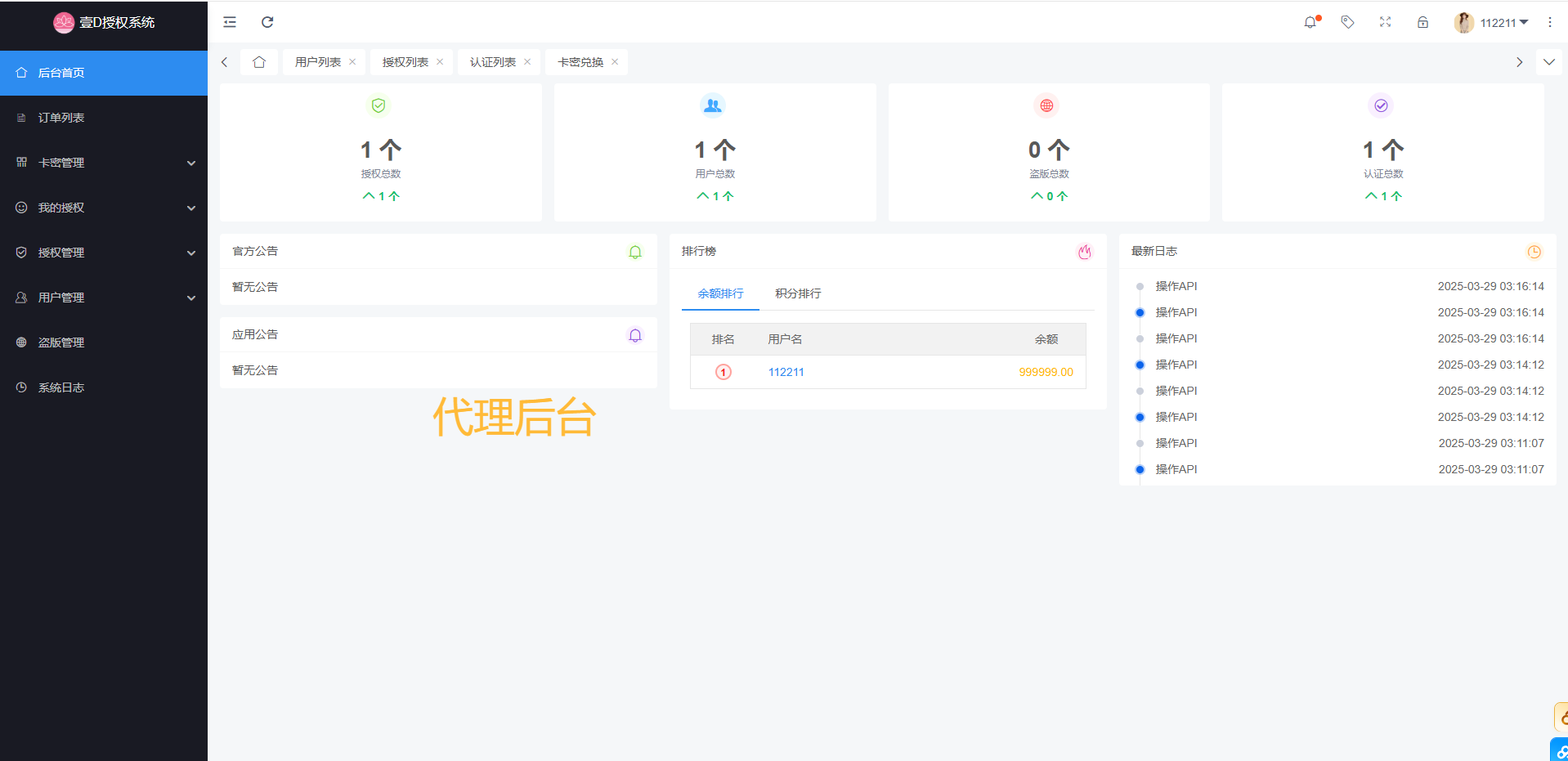This screenshot has height=761, width=1568.
Task: Open the notification bell in the top toolbar
Action: point(1310,22)
